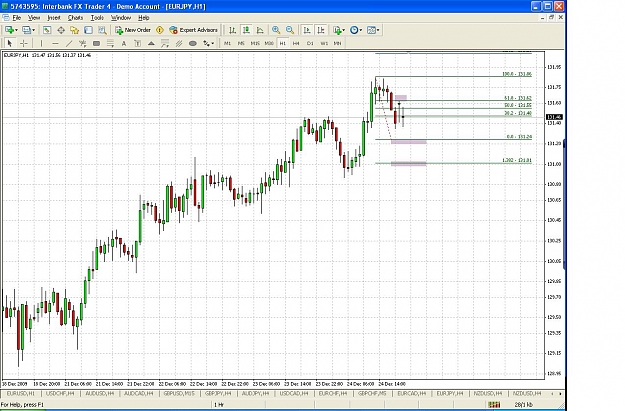
Task: Expand the Indicators dropdown arrow
Action: (x=344, y=30)
